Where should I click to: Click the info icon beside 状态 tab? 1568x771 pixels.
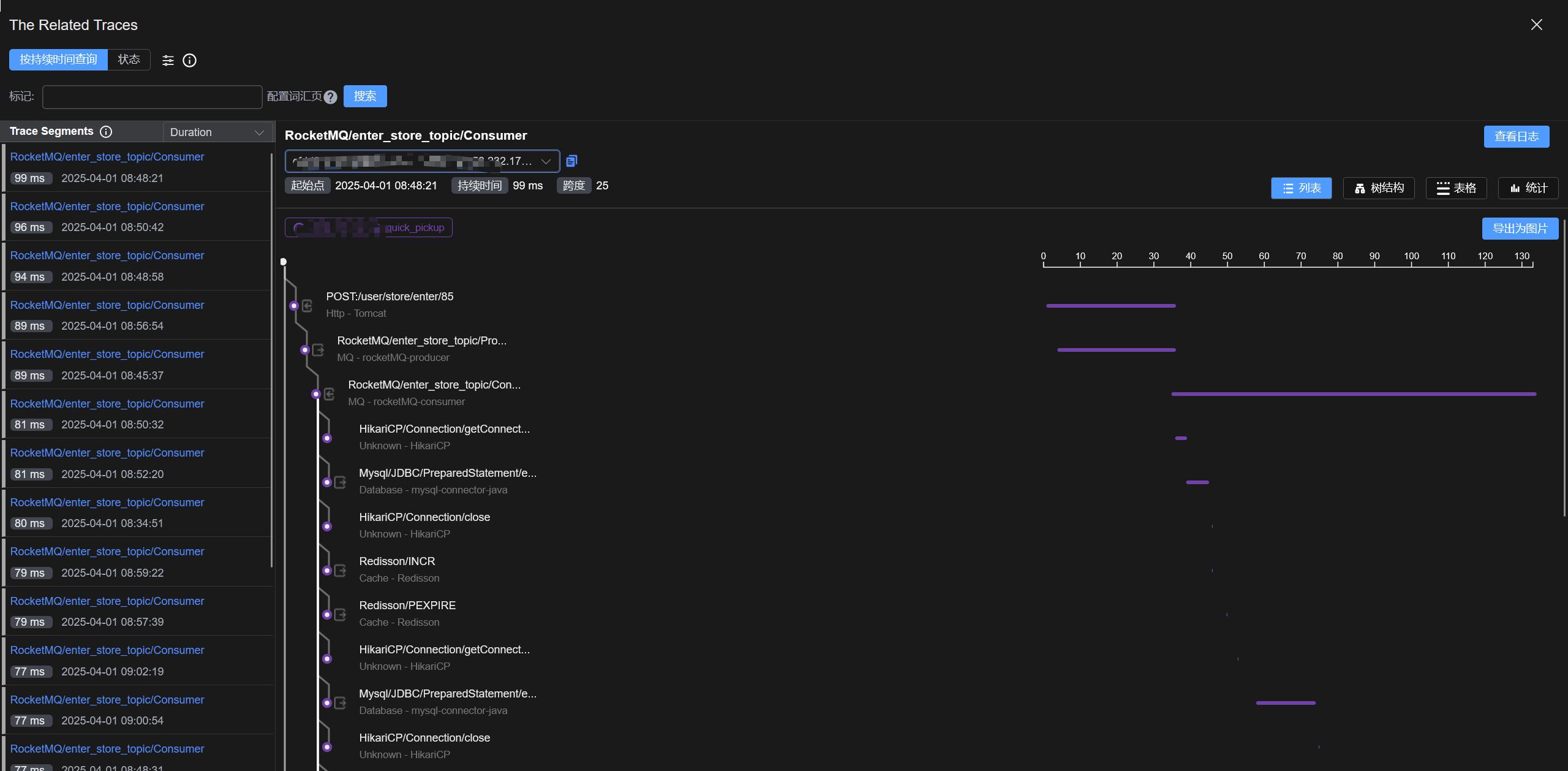tap(190, 60)
